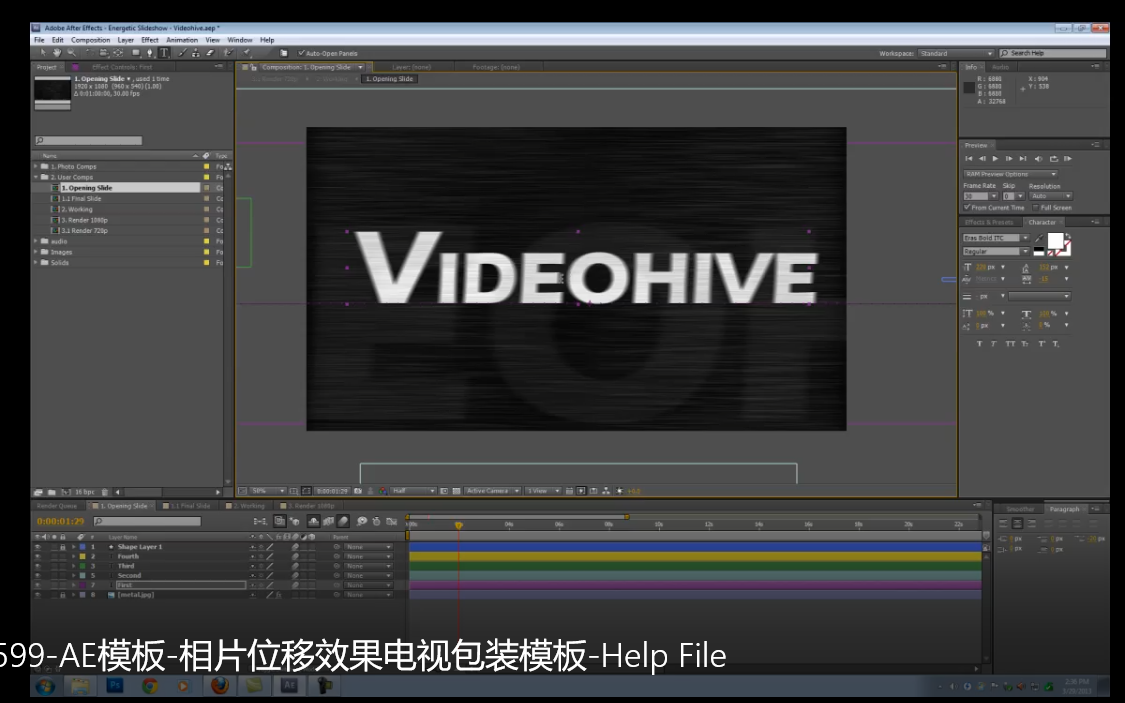Select the Eraser tool

[210, 52]
